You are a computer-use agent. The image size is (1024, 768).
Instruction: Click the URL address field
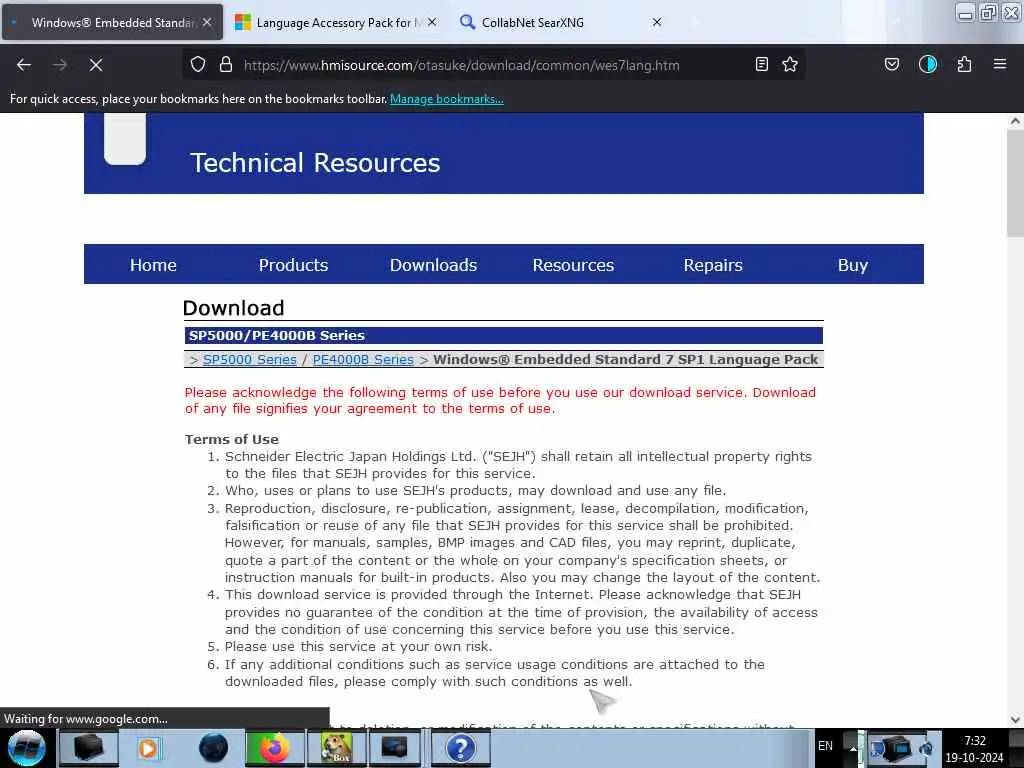click(x=461, y=65)
